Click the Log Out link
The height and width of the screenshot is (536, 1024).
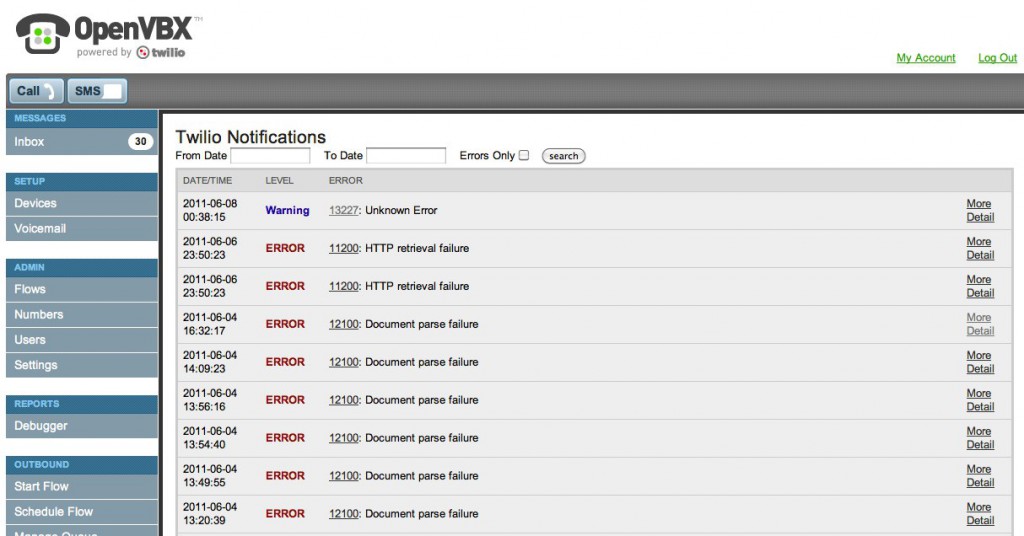(x=997, y=57)
